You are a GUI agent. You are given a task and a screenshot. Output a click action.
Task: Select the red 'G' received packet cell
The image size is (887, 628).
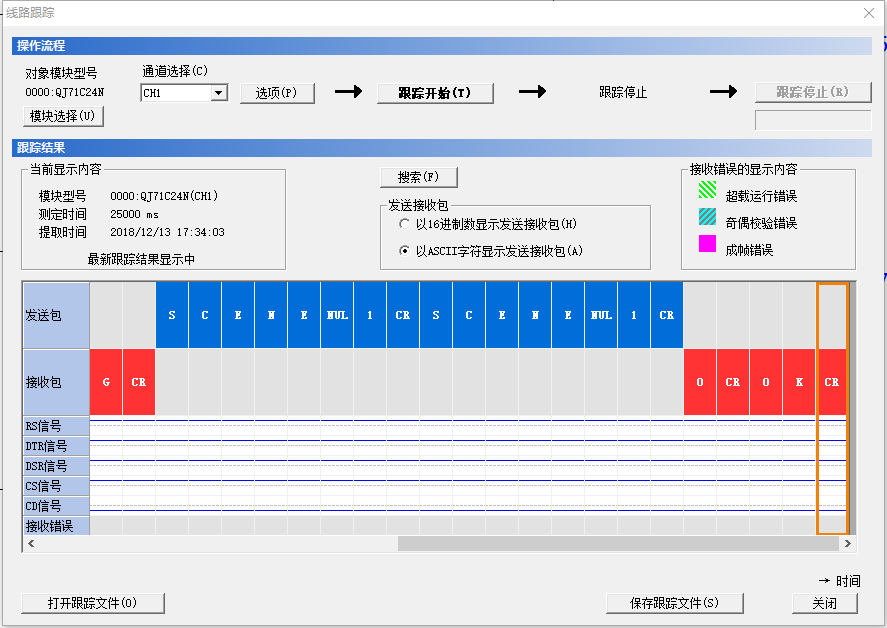click(x=106, y=382)
